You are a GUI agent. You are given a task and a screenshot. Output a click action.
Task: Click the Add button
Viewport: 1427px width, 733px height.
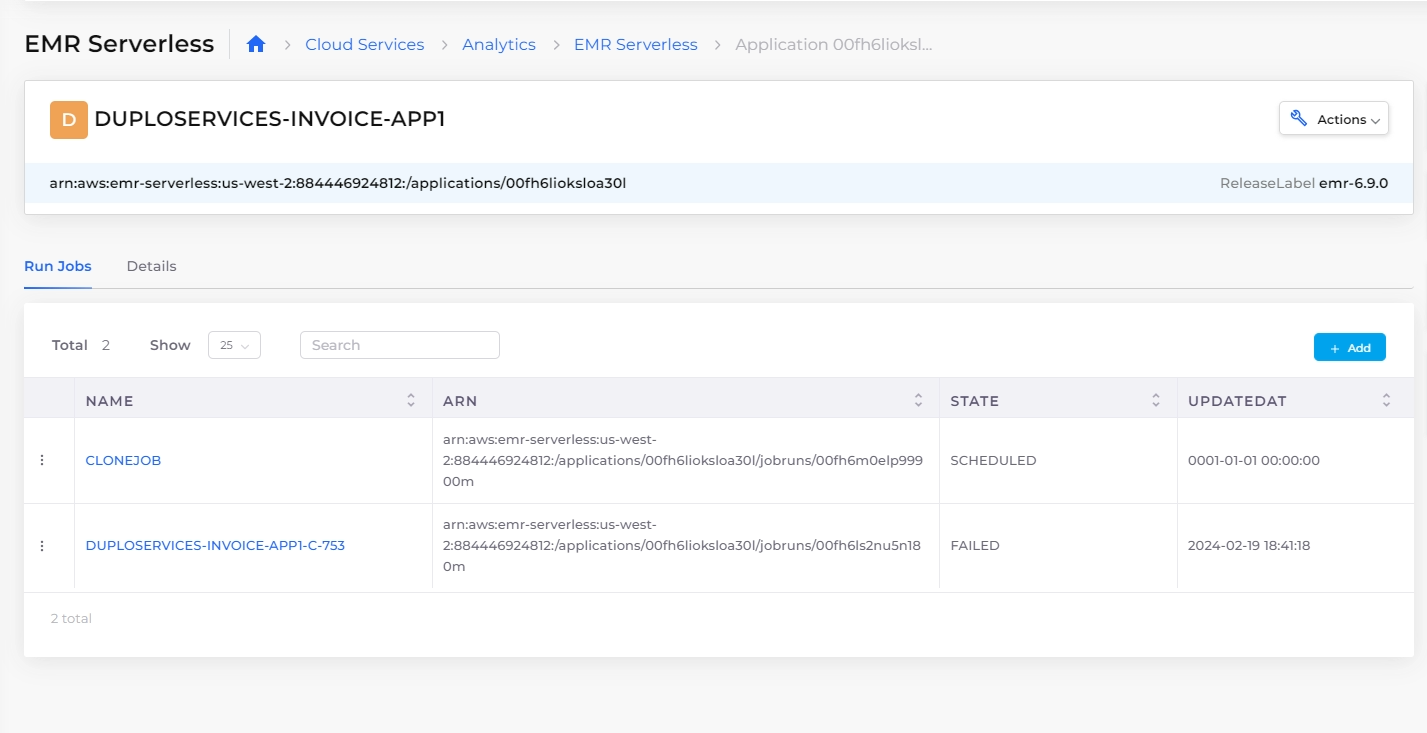click(x=1349, y=347)
